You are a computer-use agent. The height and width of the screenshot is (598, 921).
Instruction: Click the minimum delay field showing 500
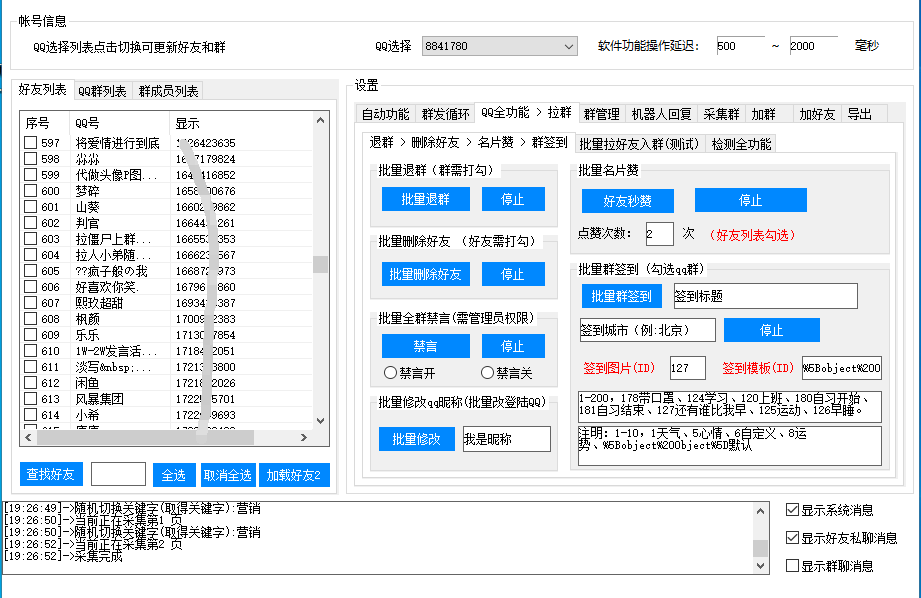(740, 46)
